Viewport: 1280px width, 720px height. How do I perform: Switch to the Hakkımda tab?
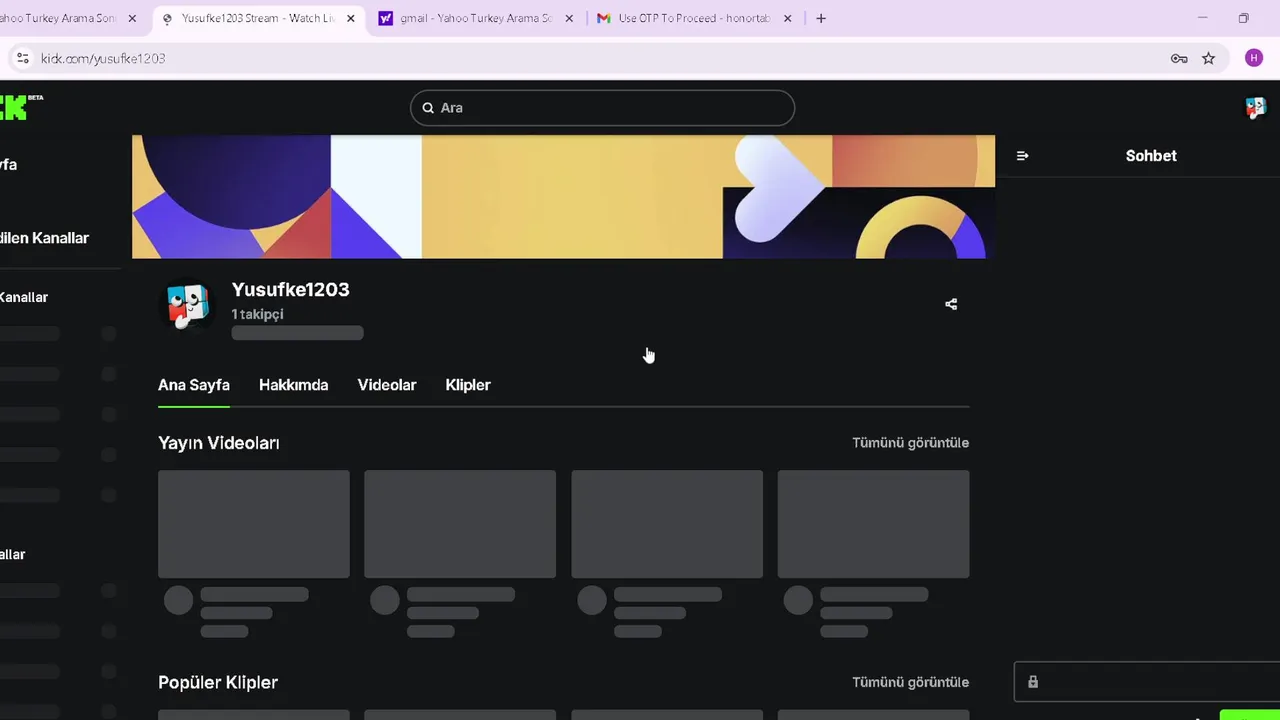(293, 385)
